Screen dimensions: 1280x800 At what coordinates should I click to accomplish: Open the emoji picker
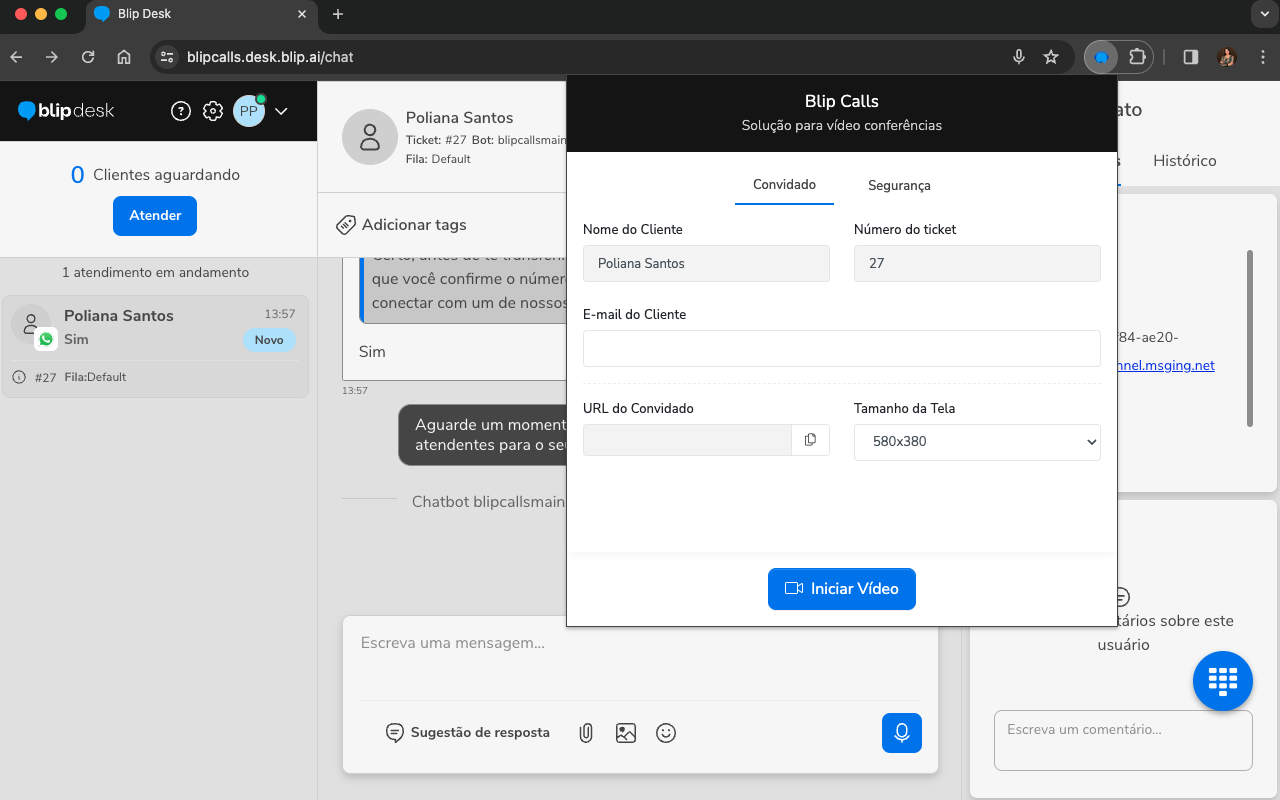tap(666, 733)
